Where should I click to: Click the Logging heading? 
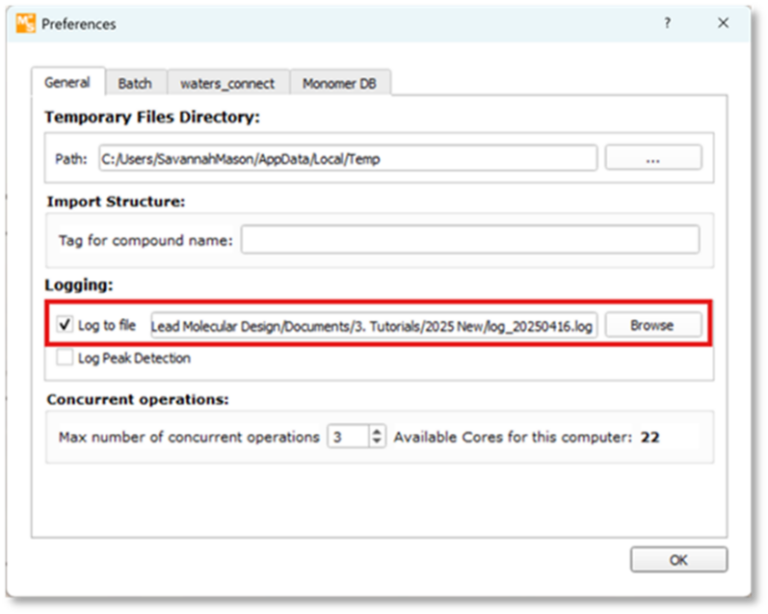coord(79,285)
